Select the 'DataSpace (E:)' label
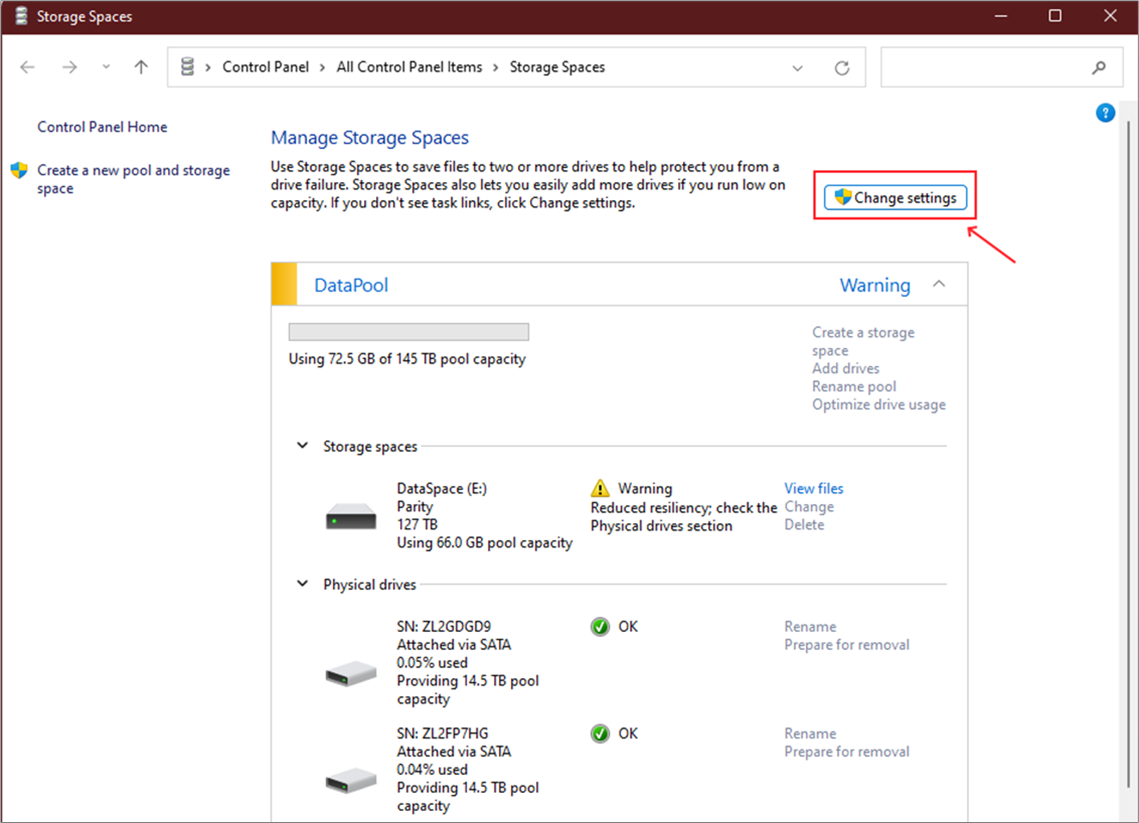The height and width of the screenshot is (823, 1139). (x=442, y=488)
